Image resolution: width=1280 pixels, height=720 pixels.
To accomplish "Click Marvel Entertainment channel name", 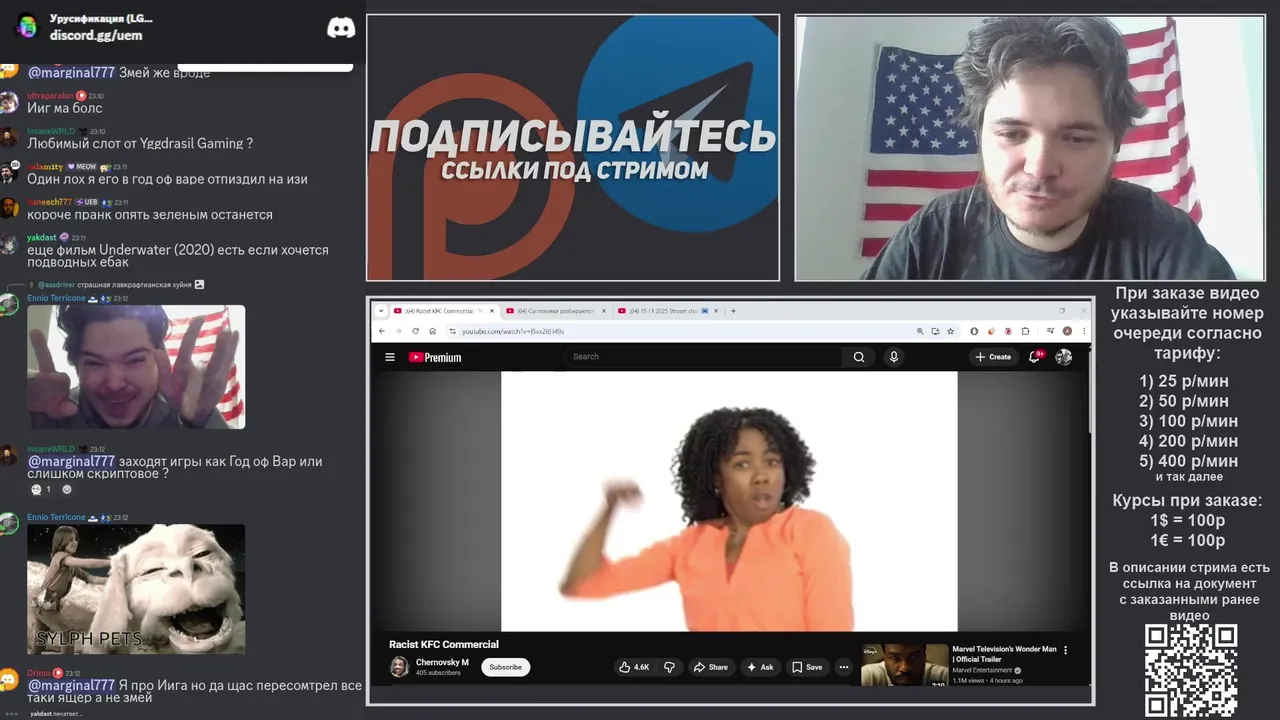I will tap(982, 670).
